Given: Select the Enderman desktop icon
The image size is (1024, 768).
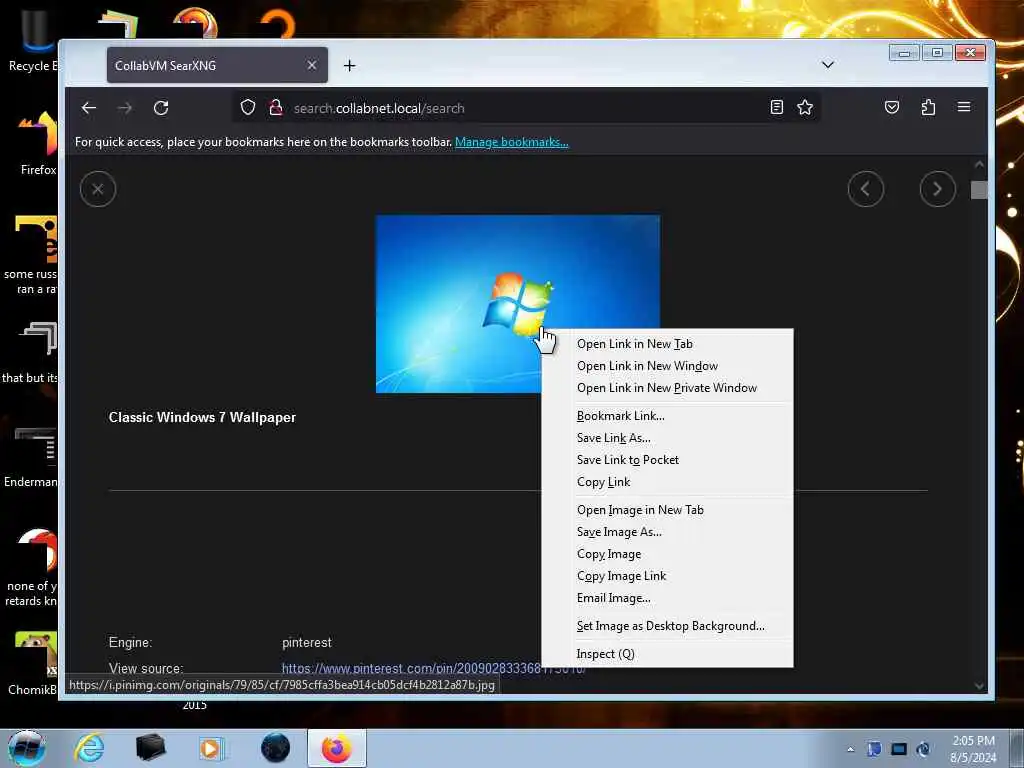Looking at the screenshot, I should click(x=31, y=457).
